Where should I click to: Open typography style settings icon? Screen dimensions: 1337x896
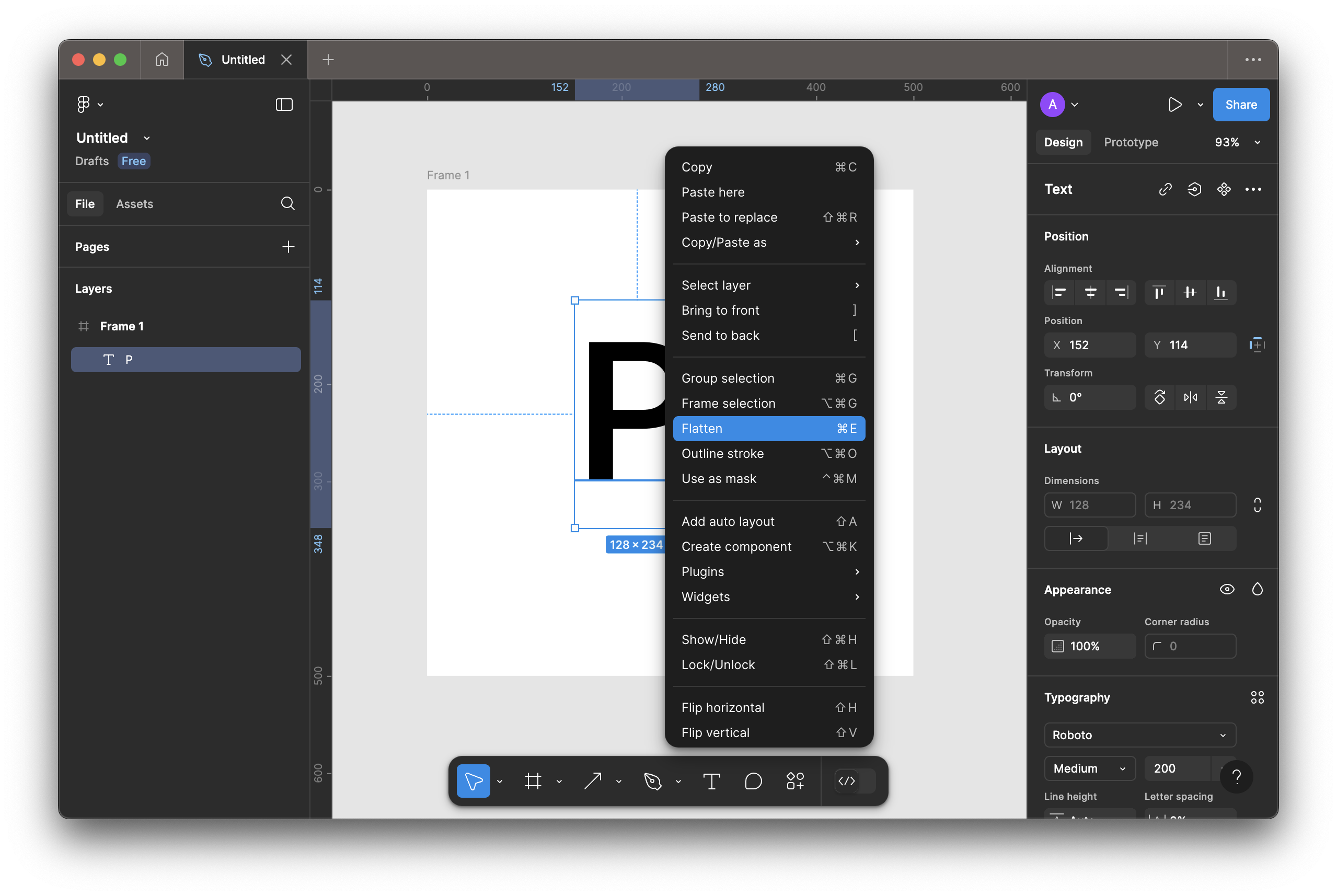(x=1257, y=697)
